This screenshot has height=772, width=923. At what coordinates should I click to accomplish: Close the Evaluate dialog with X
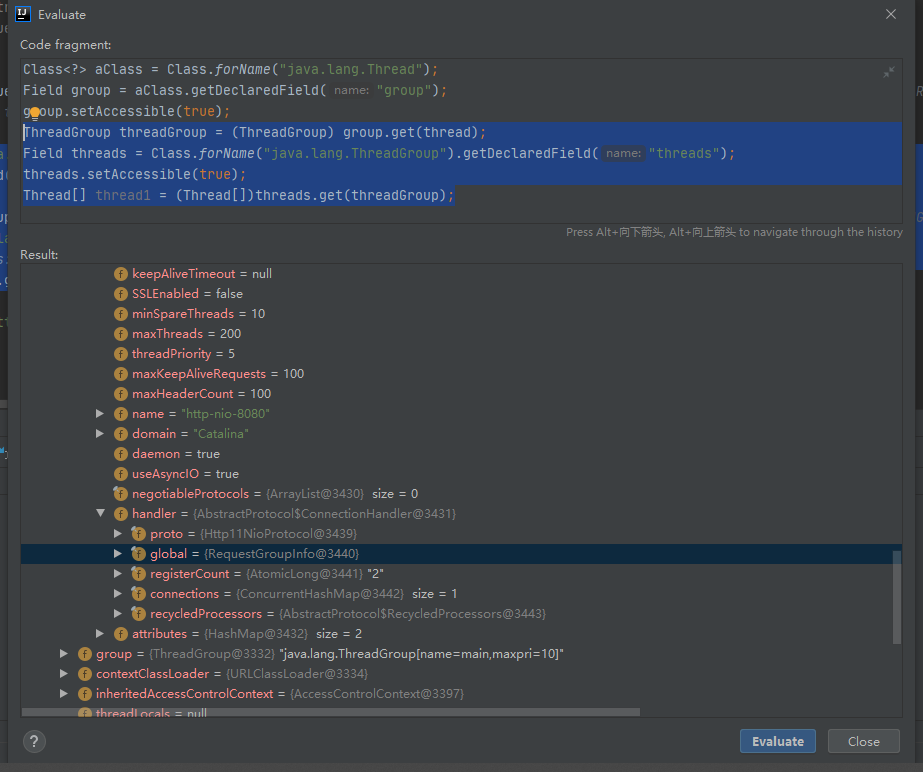click(x=891, y=14)
